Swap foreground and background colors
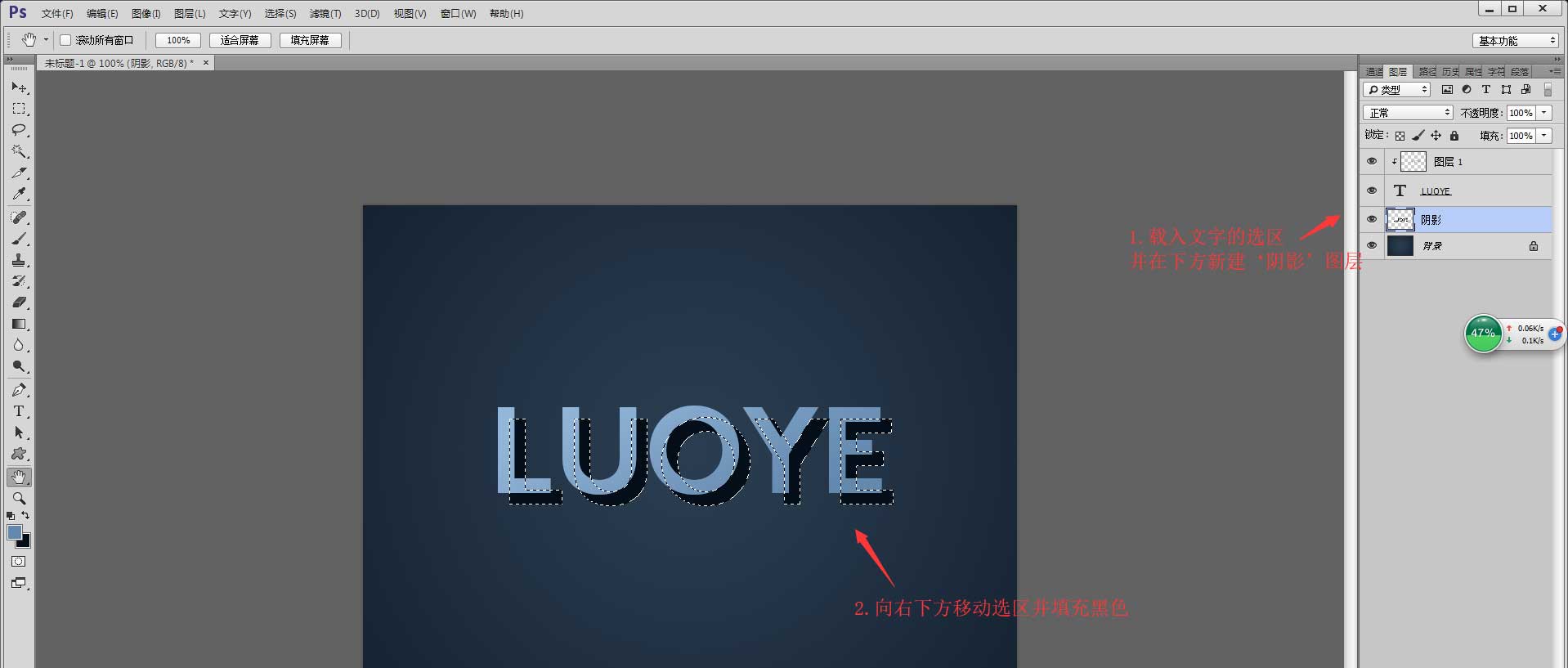This screenshot has height=668, width=1568. (x=25, y=515)
